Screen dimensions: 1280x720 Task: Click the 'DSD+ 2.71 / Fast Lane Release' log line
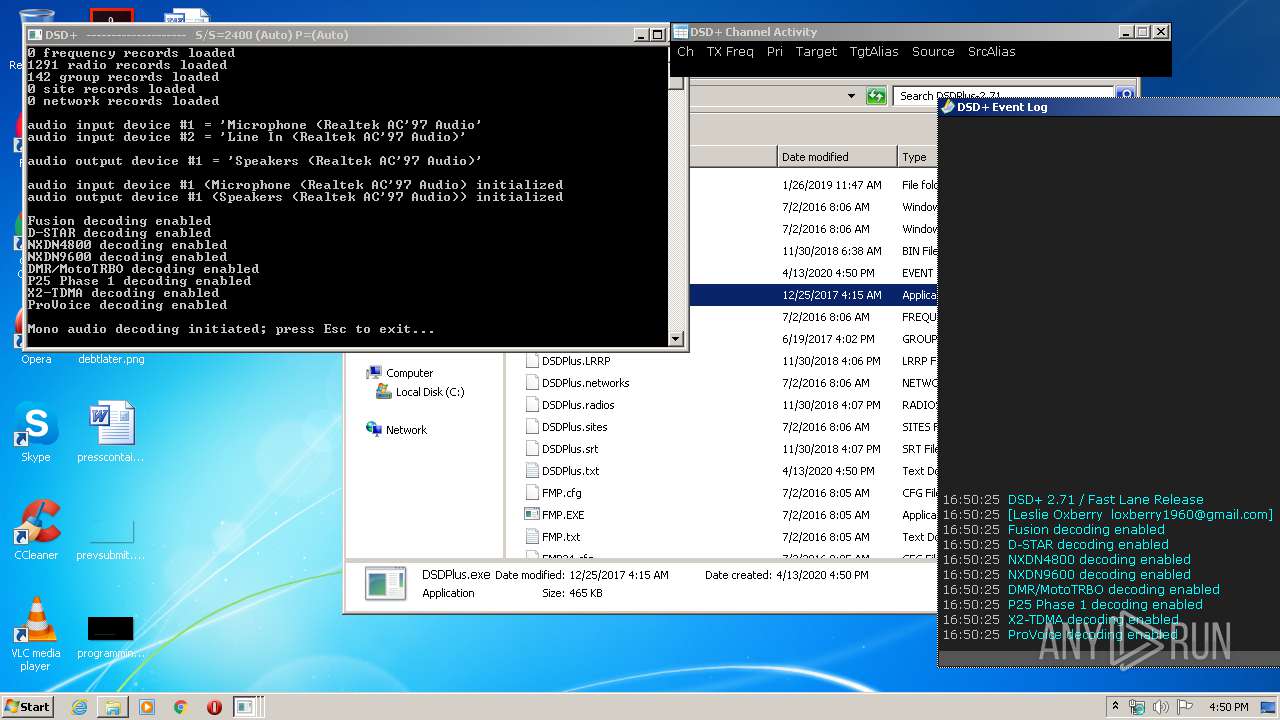(x=1105, y=500)
